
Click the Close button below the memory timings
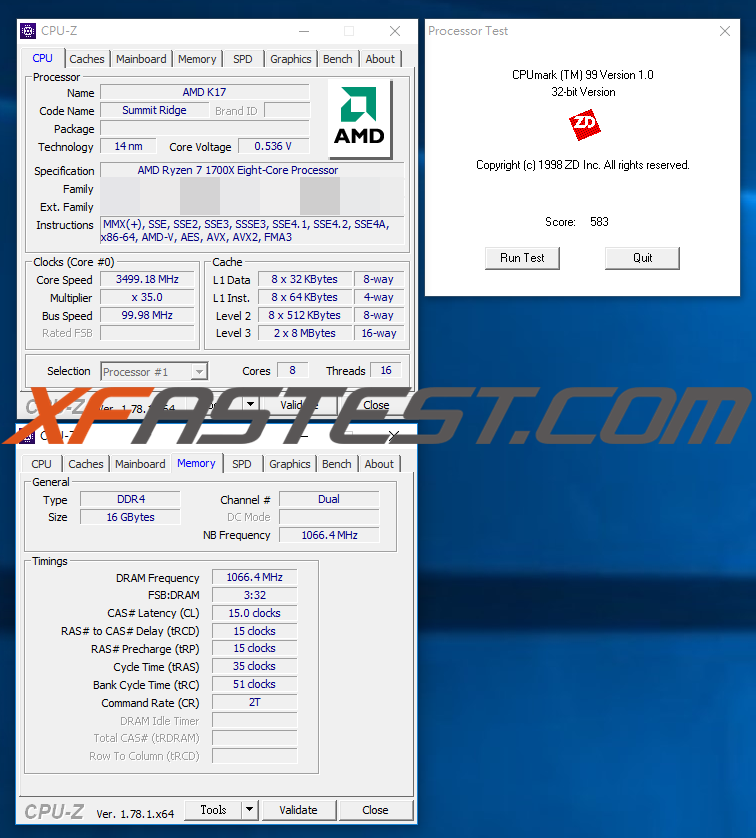tap(375, 810)
